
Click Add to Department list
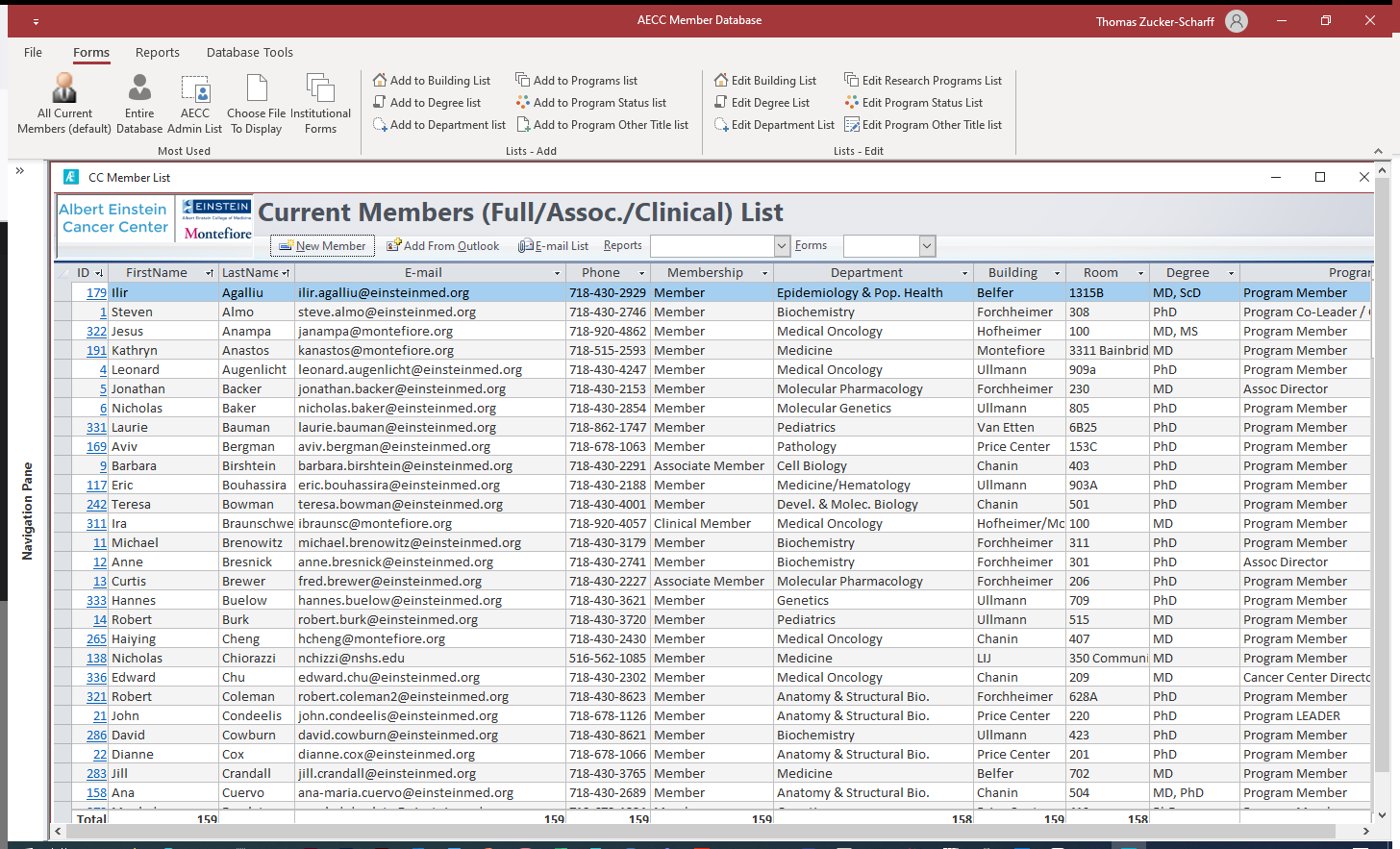[439, 125]
